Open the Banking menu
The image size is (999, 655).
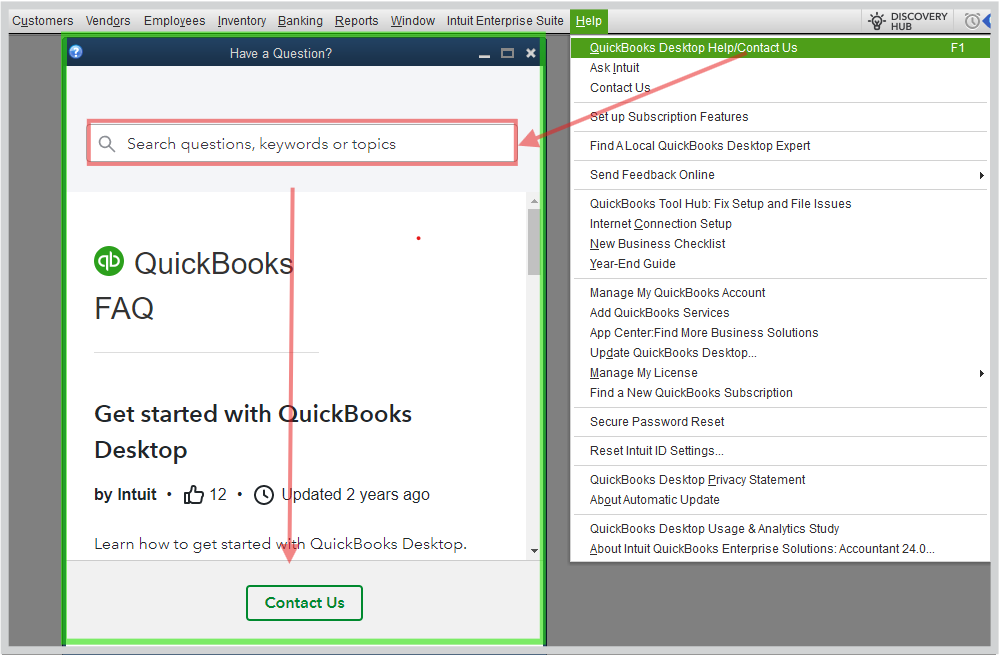coord(300,21)
